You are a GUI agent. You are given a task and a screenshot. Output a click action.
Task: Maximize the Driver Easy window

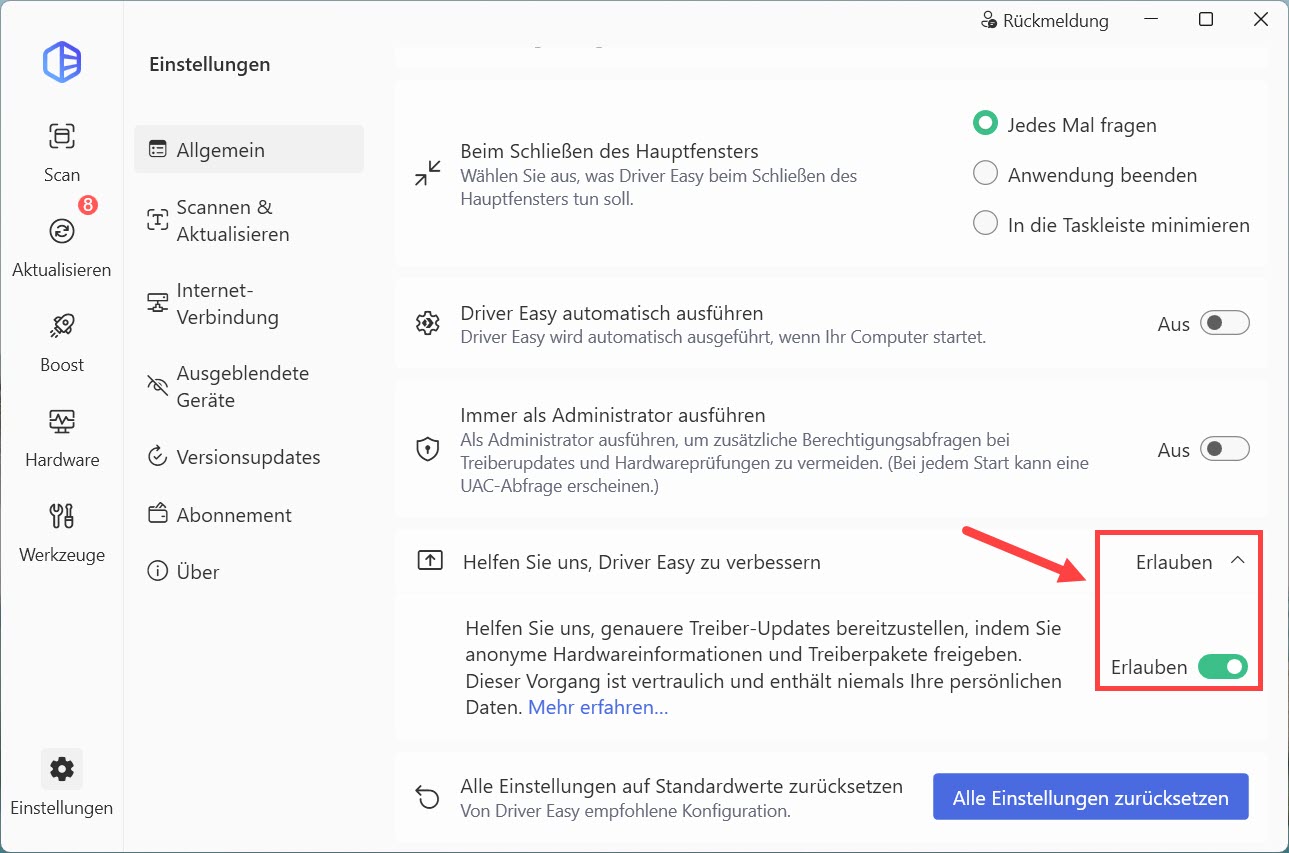pos(1206,20)
